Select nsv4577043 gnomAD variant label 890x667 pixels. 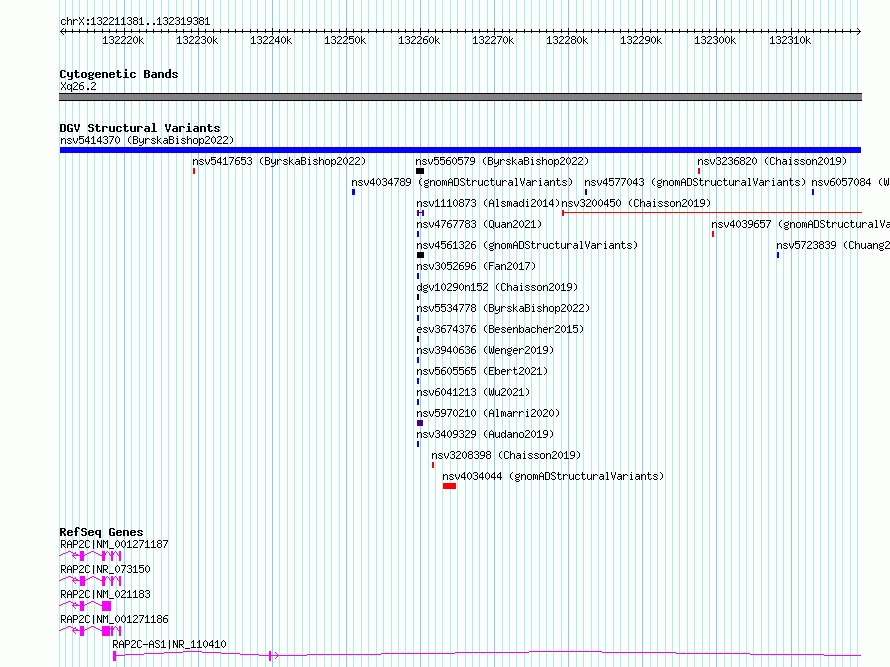[x=695, y=182]
